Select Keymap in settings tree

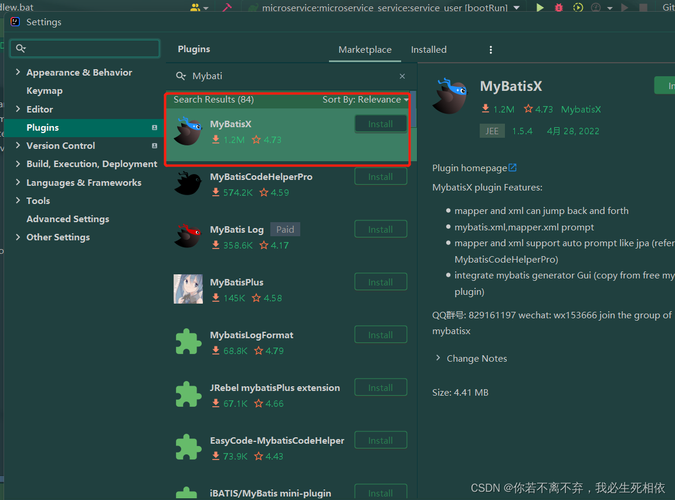[x=44, y=91]
